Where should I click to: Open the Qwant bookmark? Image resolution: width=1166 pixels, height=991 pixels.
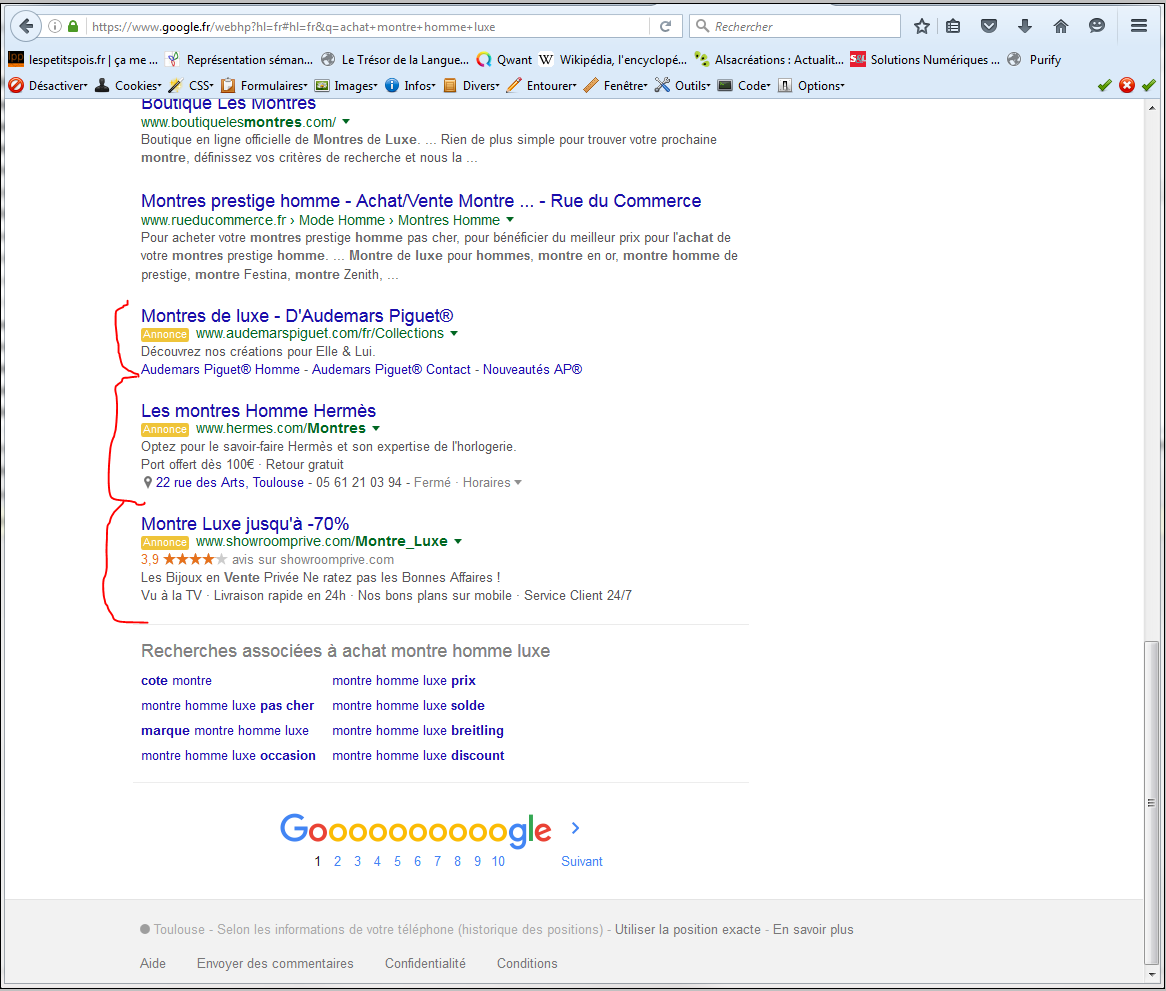click(504, 59)
